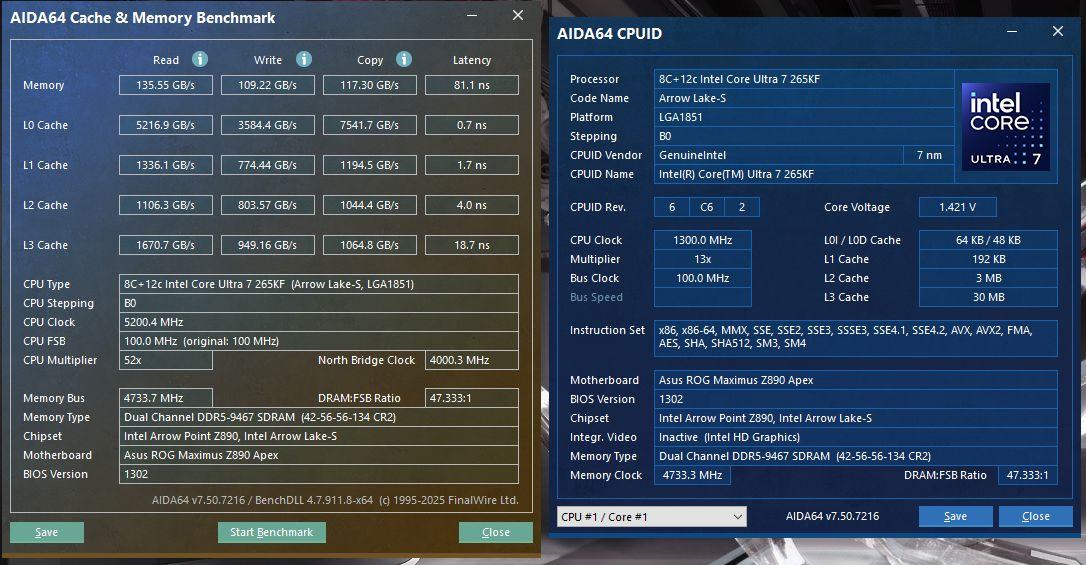The height and width of the screenshot is (565, 1086).
Task: Click the Instruction Set text box
Action: tap(855, 337)
